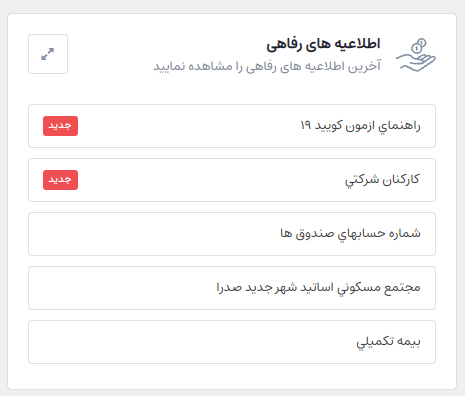This screenshot has height=396, width=465.
Task: Select the fund account numbers row
Action: (x=232, y=234)
